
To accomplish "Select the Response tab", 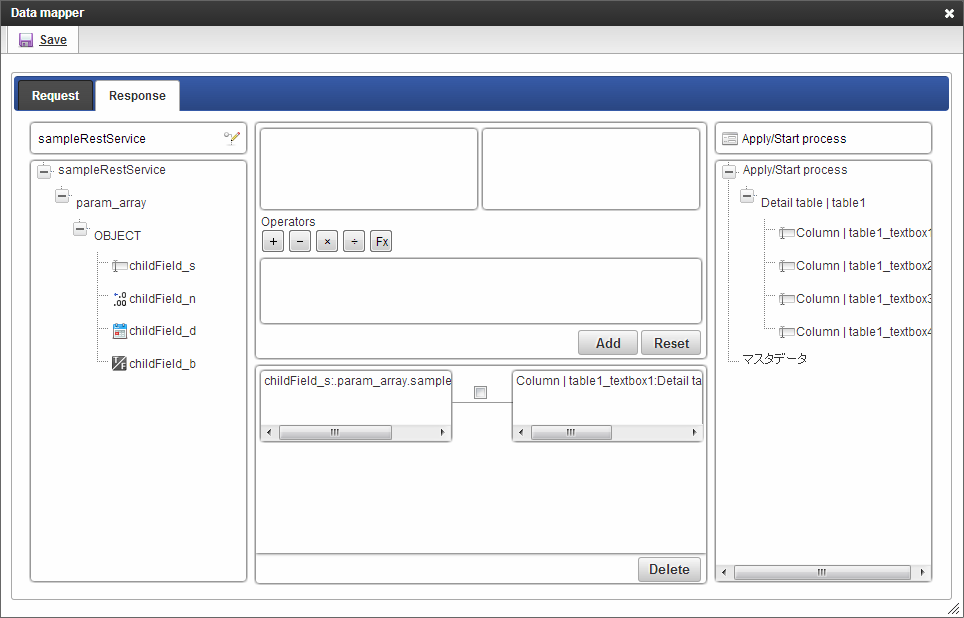I will tap(137, 96).
